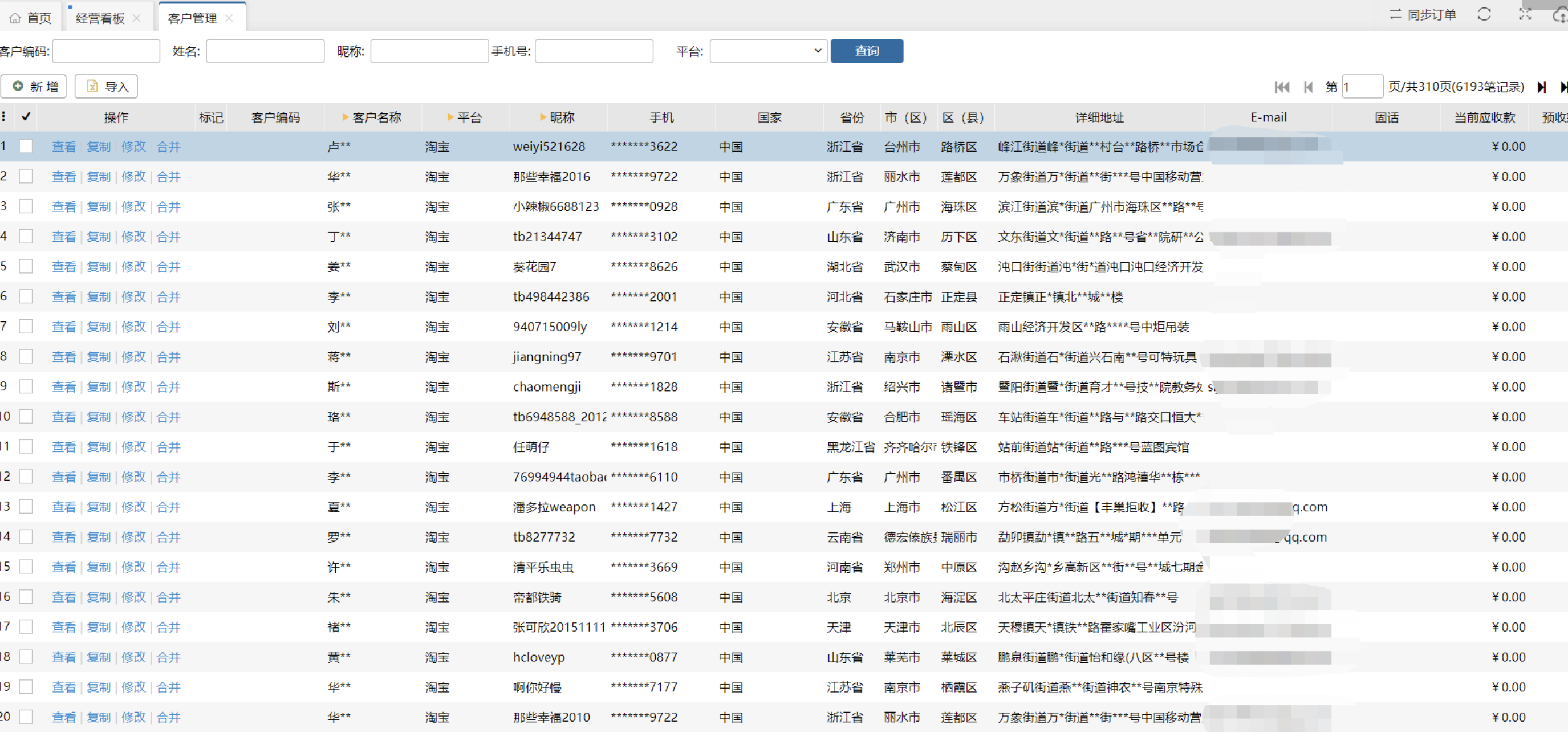The image size is (1568, 749).
Task: Click the select-all checkmark header
Action: (x=26, y=117)
